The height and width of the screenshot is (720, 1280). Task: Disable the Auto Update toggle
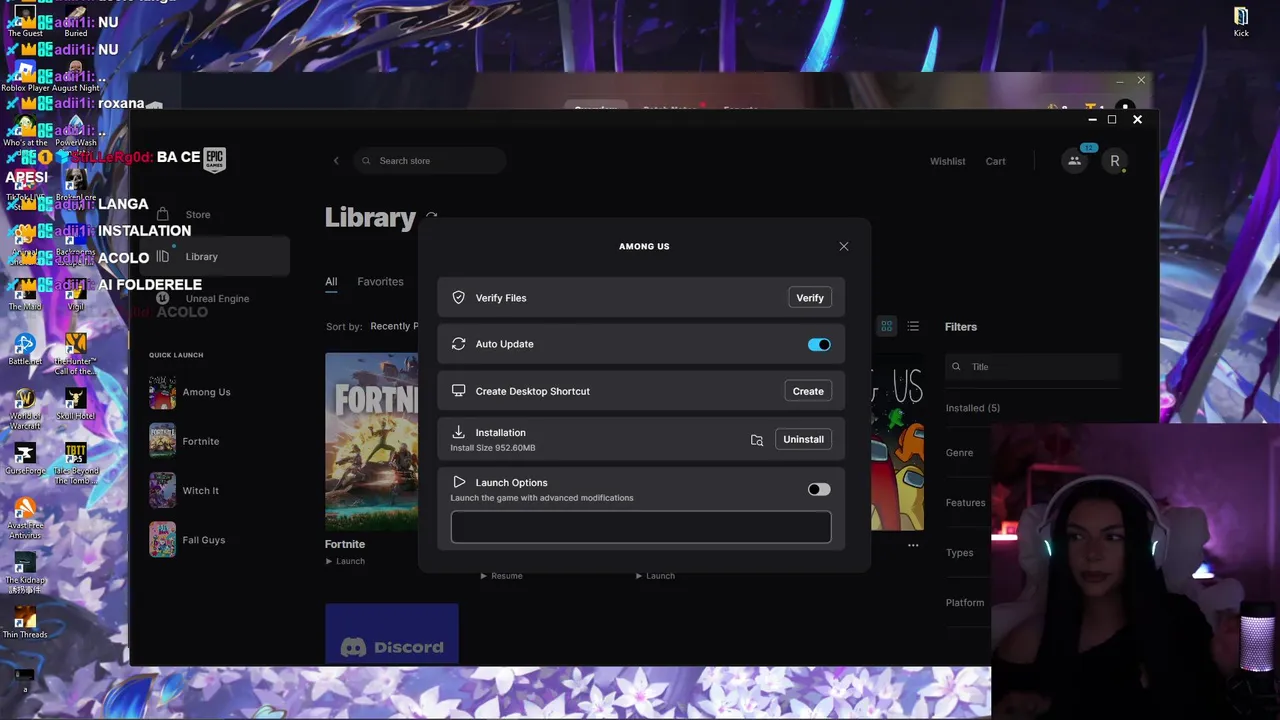click(x=819, y=345)
